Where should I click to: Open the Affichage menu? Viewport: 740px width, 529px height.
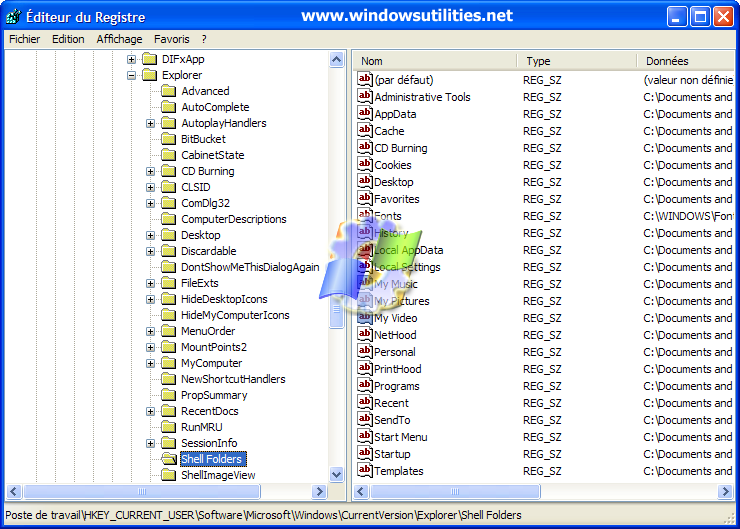point(119,39)
